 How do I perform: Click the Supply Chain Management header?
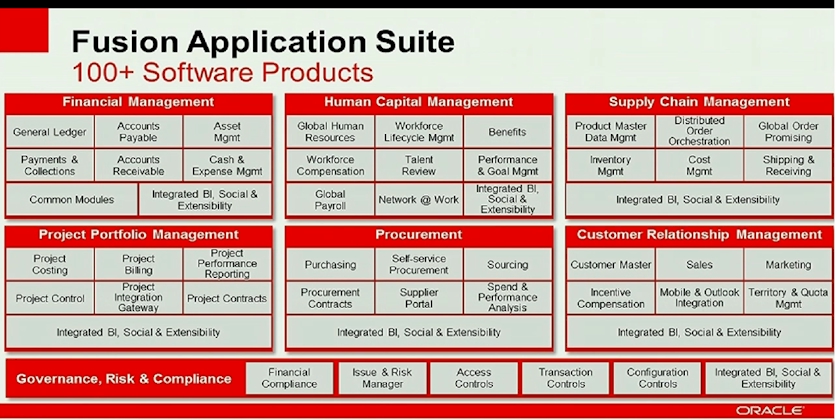[699, 102]
